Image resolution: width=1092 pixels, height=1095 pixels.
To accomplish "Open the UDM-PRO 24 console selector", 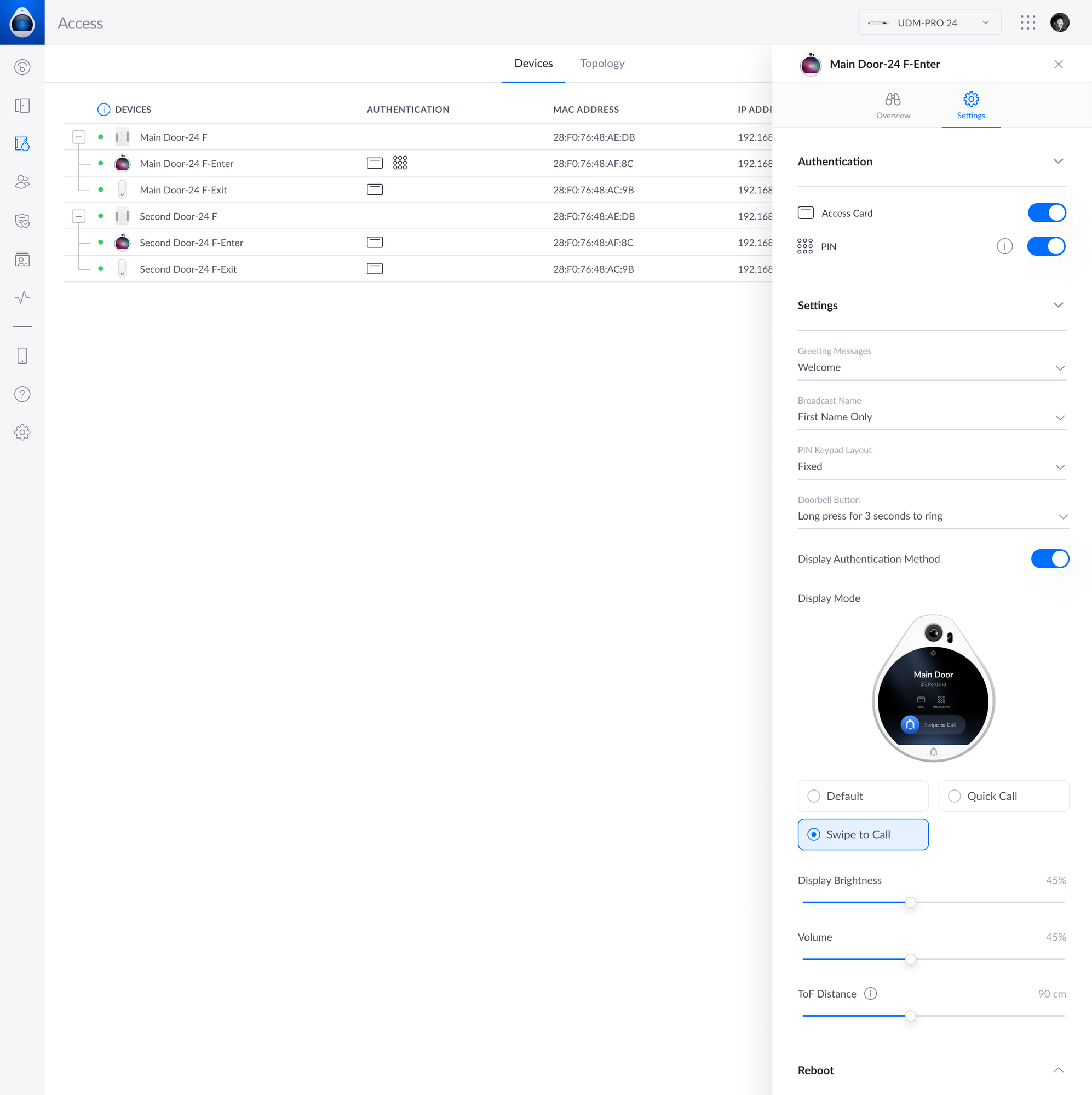I will (929, 22).
